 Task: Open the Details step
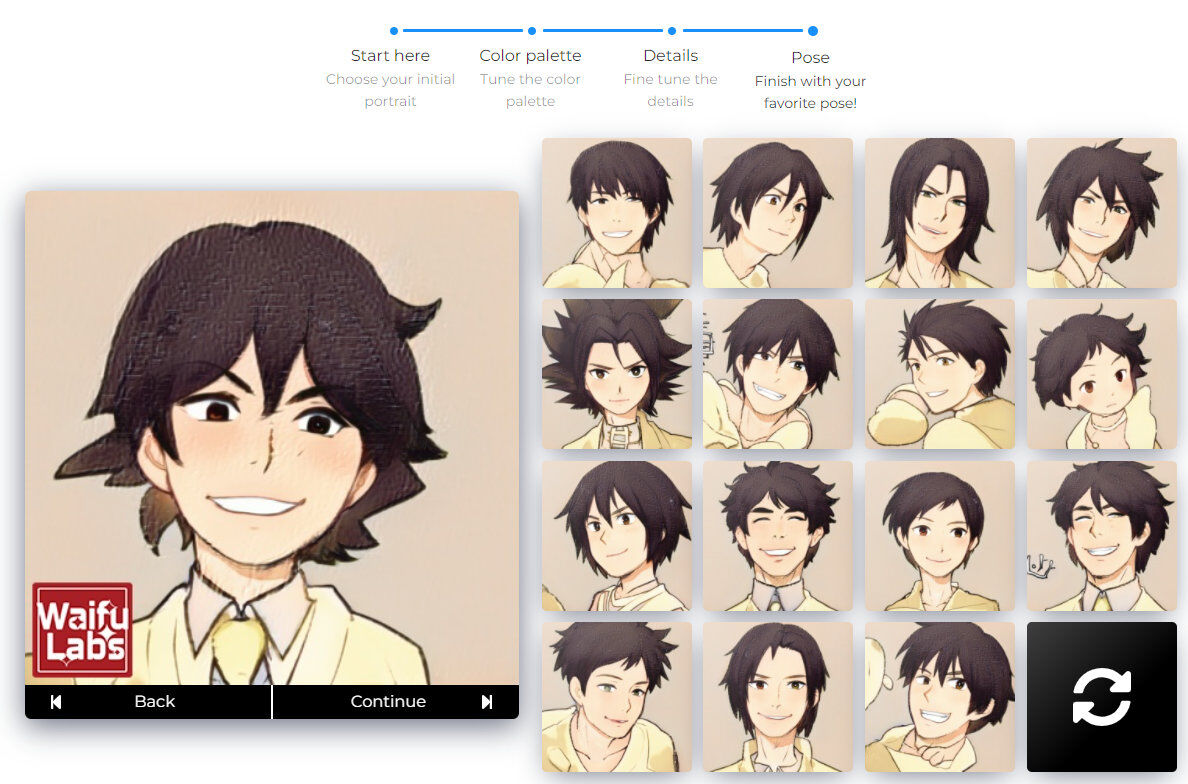[x=670, y=56]
